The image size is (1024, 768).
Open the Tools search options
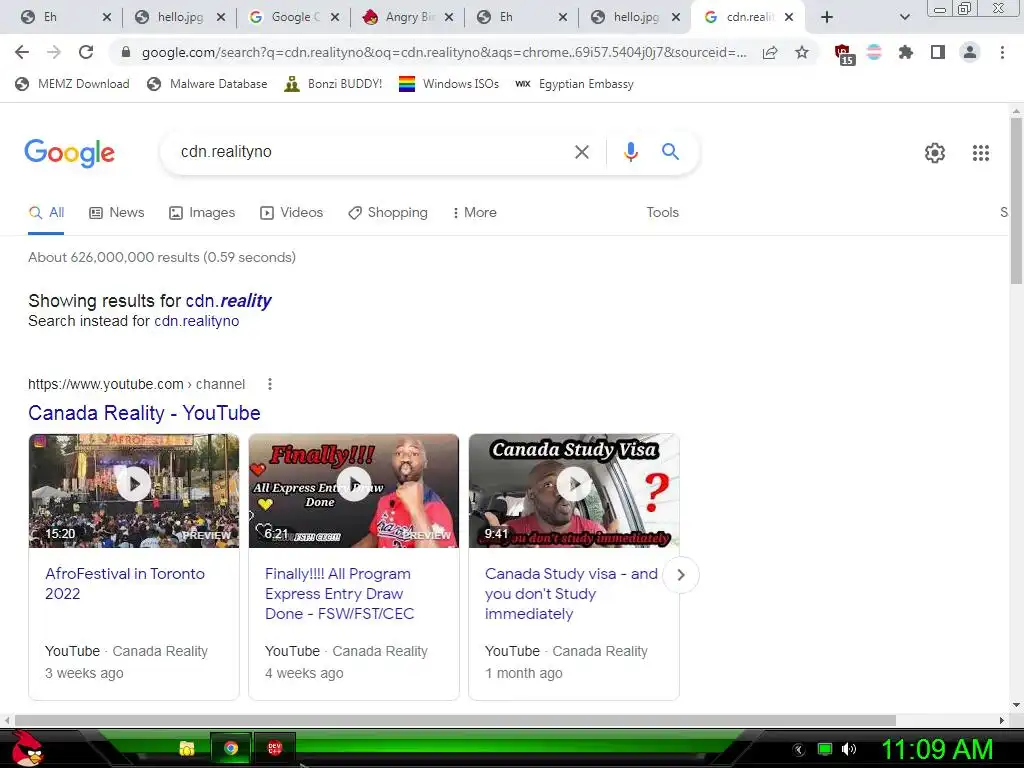(x=662, y=212)
